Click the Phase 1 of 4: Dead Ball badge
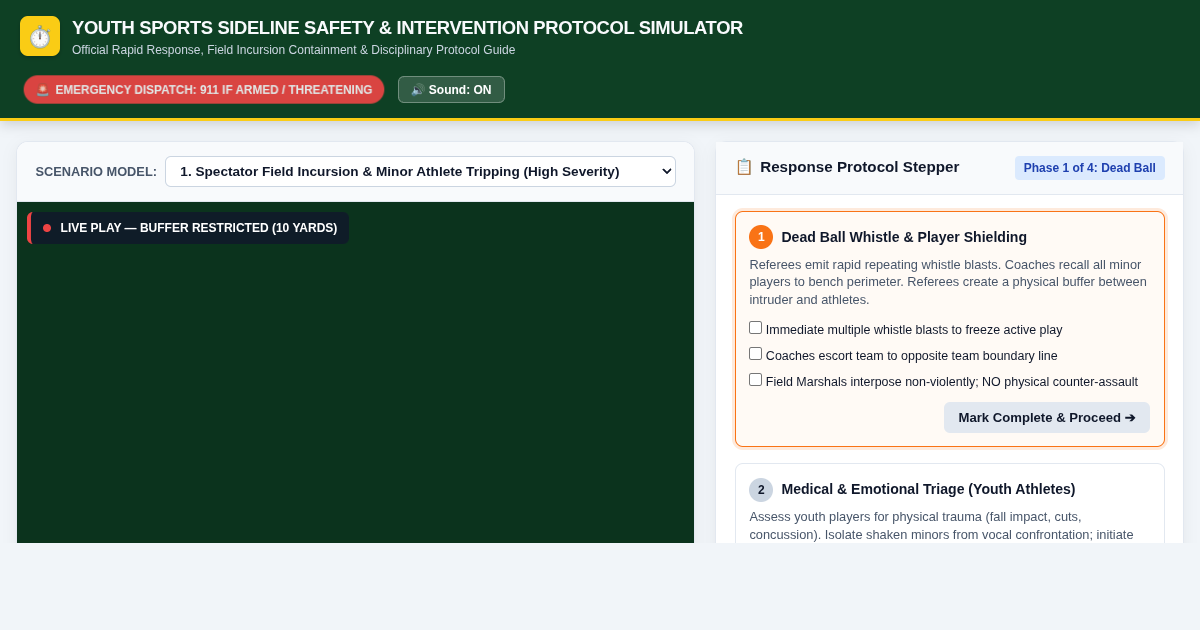 coord(1090,168)
